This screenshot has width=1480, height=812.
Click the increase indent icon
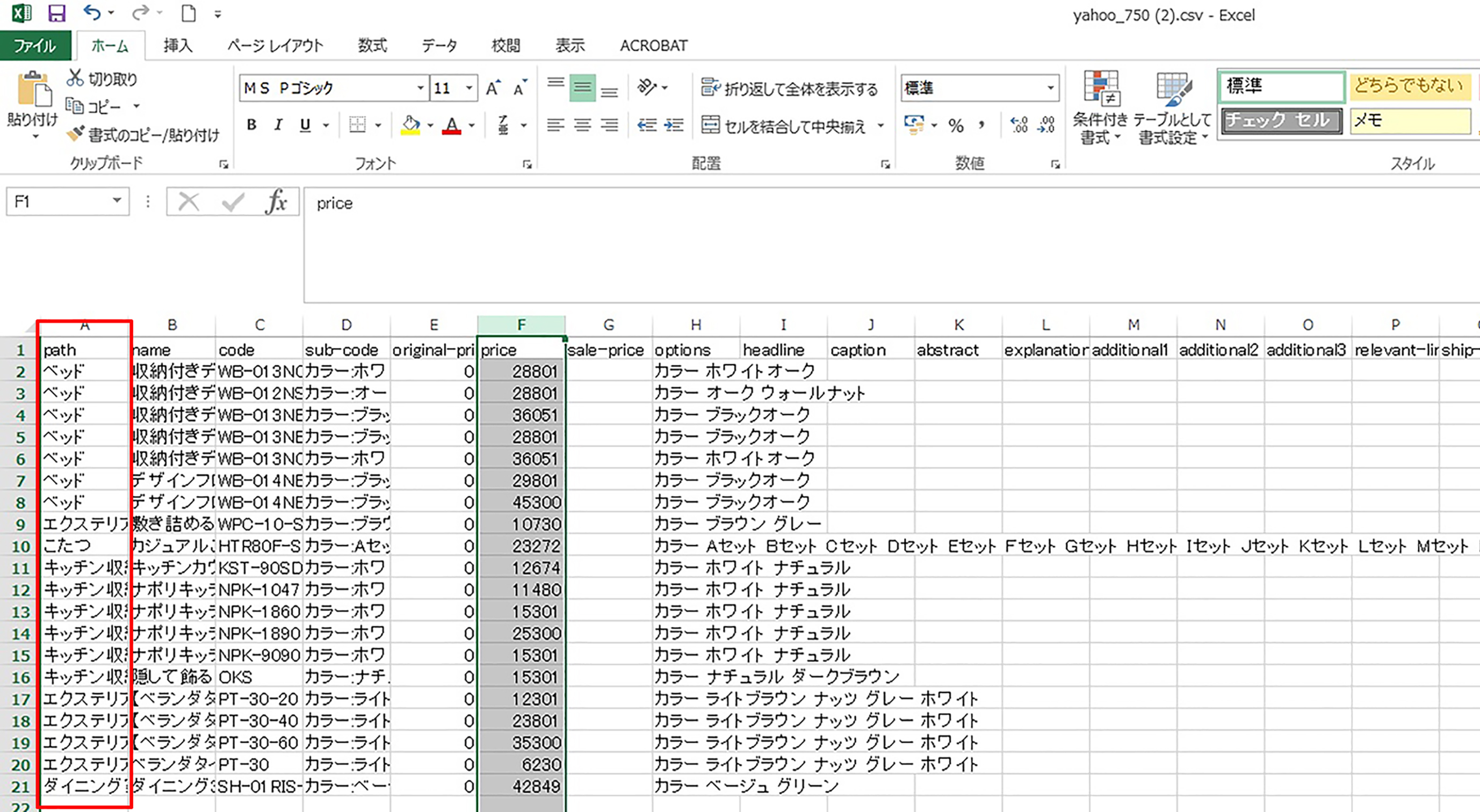coord(673,125)
